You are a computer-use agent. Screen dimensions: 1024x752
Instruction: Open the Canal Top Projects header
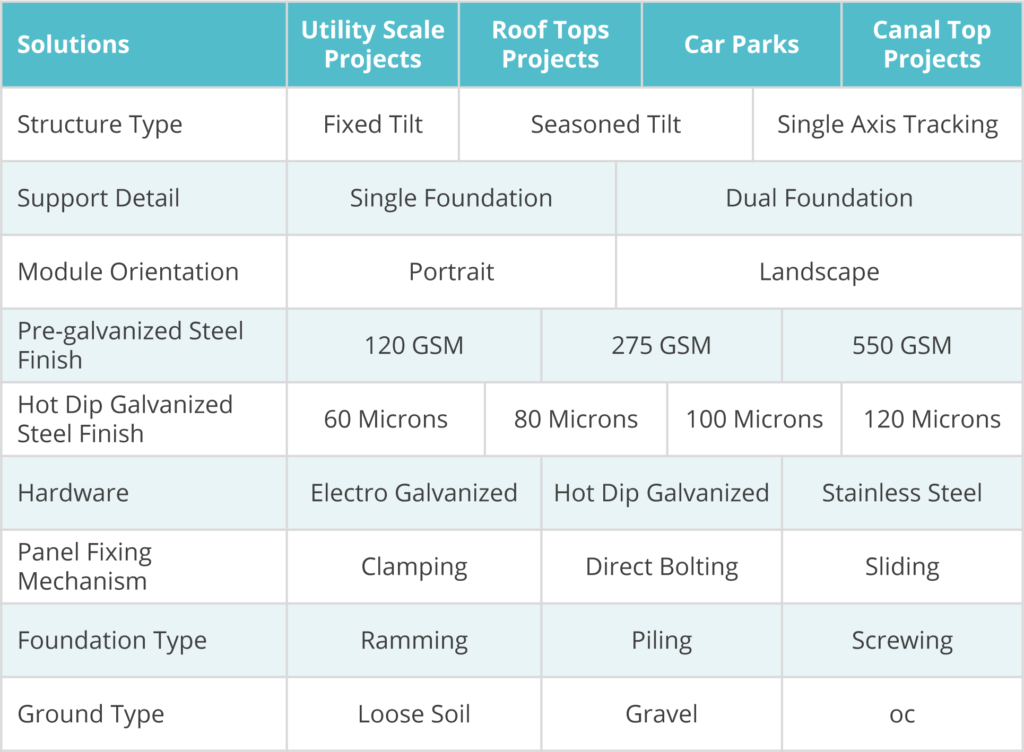point(931,45)
